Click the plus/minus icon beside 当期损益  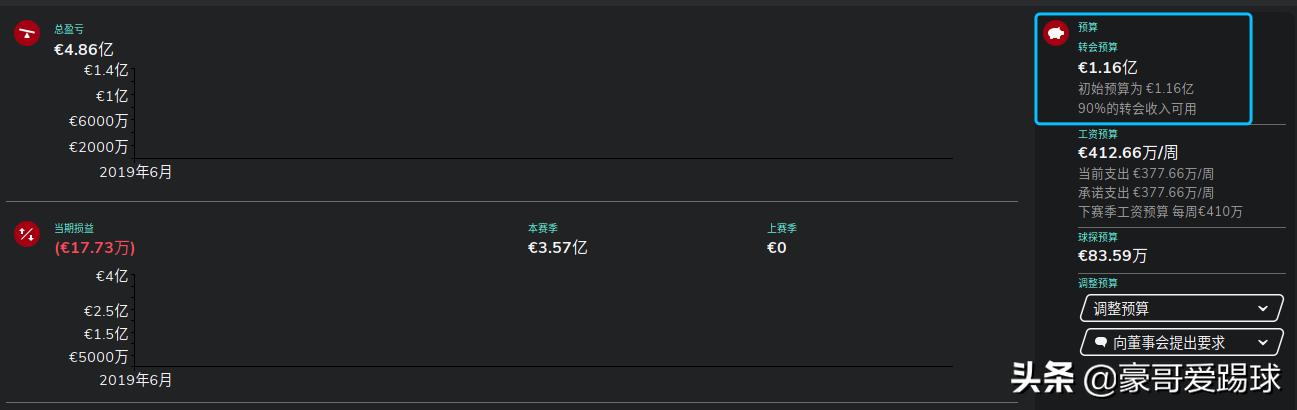pyautogui.click(x=26, y=234)
